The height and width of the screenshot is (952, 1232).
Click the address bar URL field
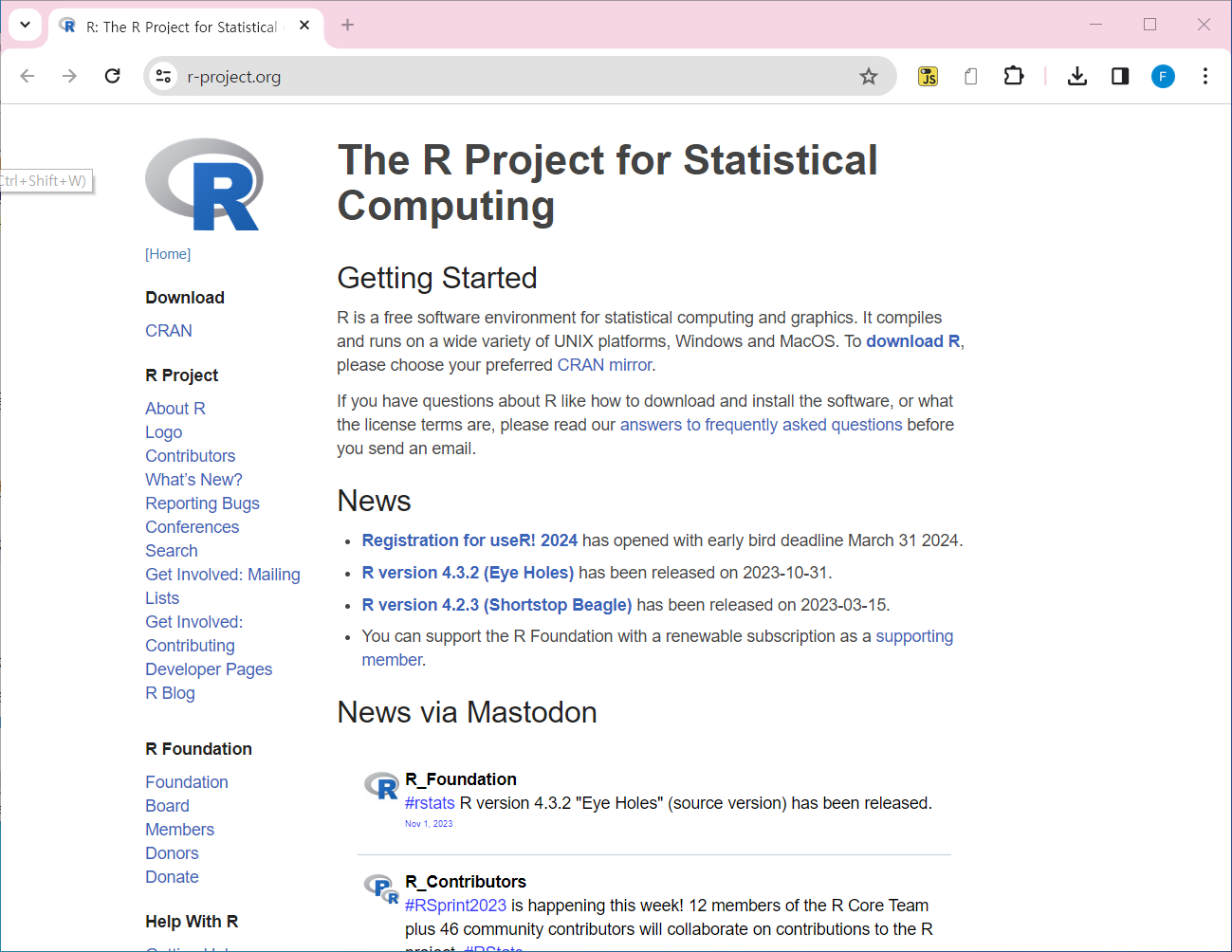[x=520, y=76]
